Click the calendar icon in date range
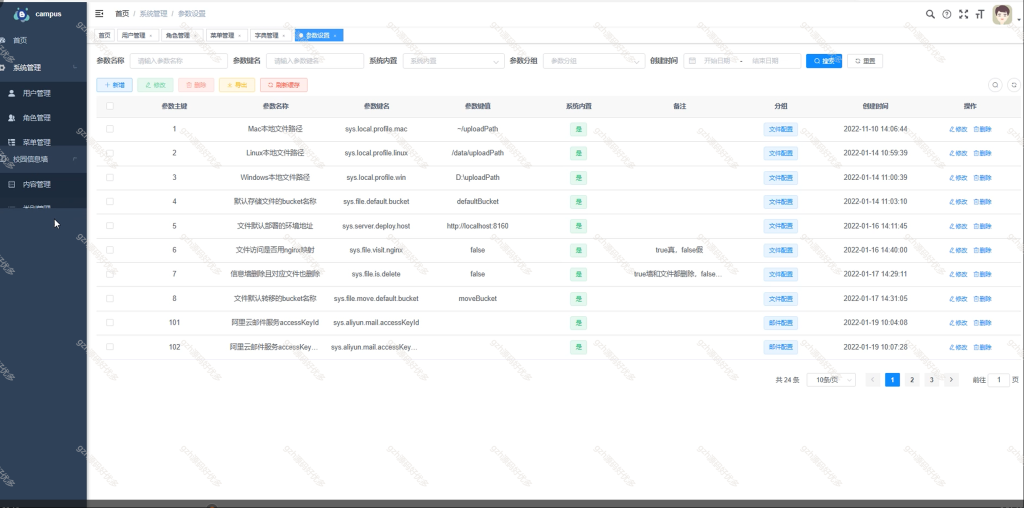This screenshot has width=1024, height=508. pos(692,61)
